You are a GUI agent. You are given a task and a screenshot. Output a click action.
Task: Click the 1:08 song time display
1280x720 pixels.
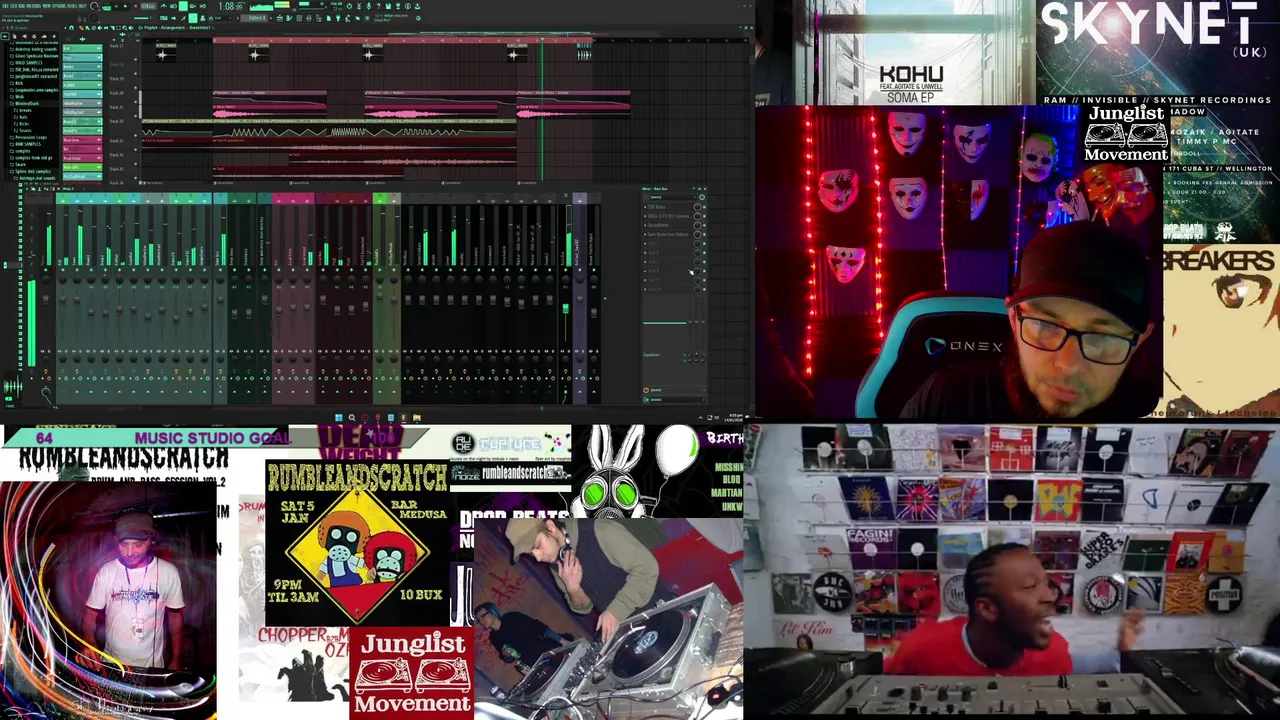click(232, 6)
